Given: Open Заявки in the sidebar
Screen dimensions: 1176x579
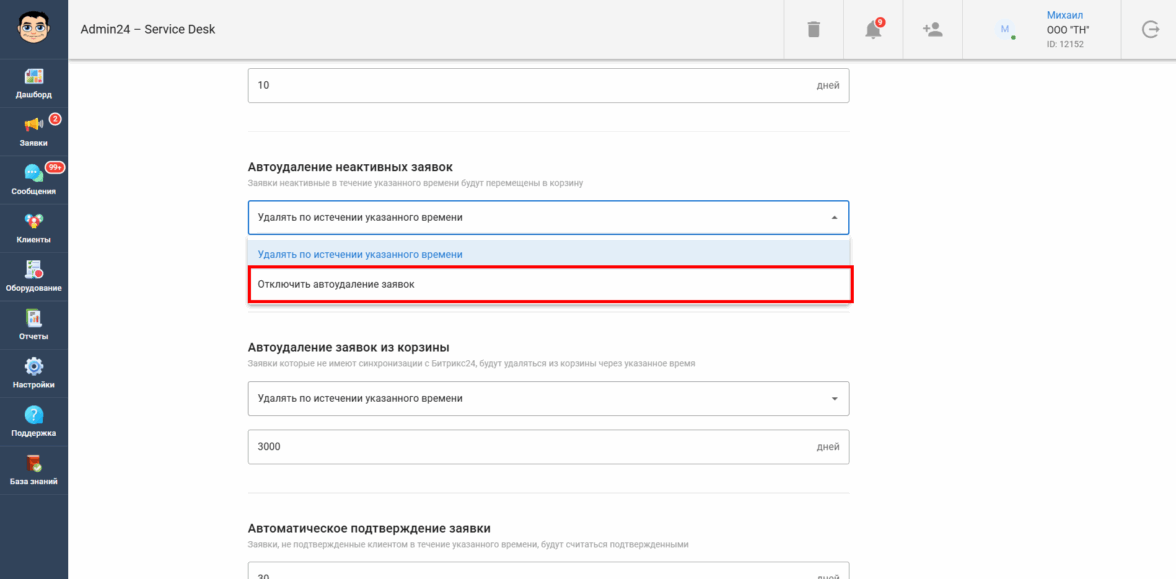Looking at the screenshot, I should pyautogui.click(x=34, y=126).
